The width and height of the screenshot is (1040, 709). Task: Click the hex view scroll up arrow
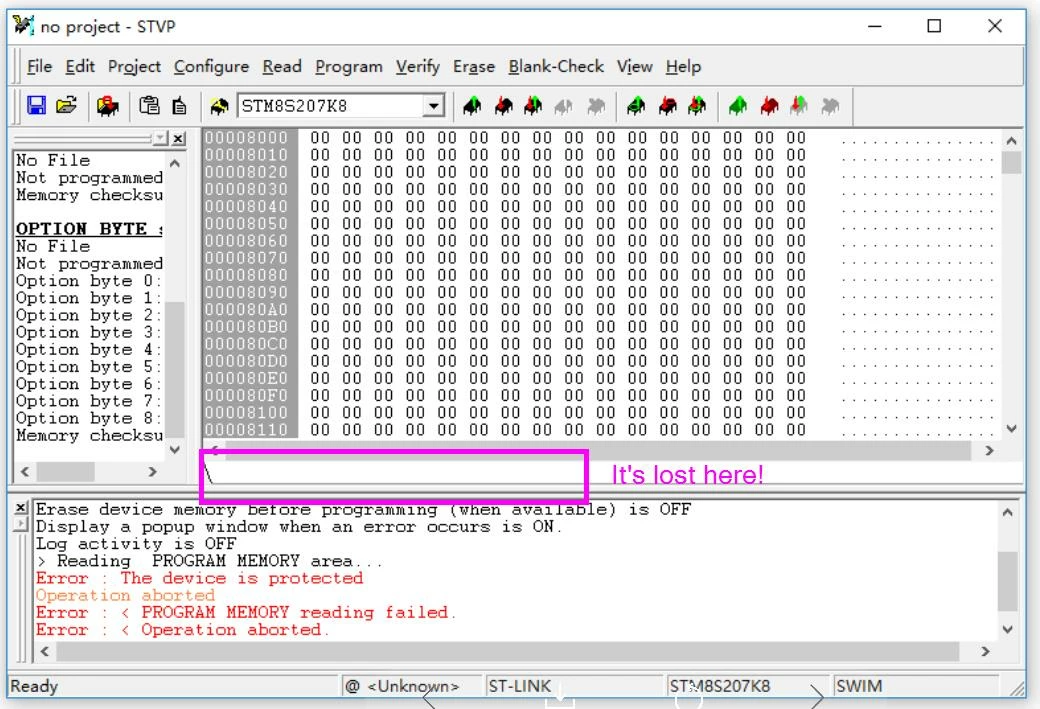pyautogui.click(x=1011, y=141)
